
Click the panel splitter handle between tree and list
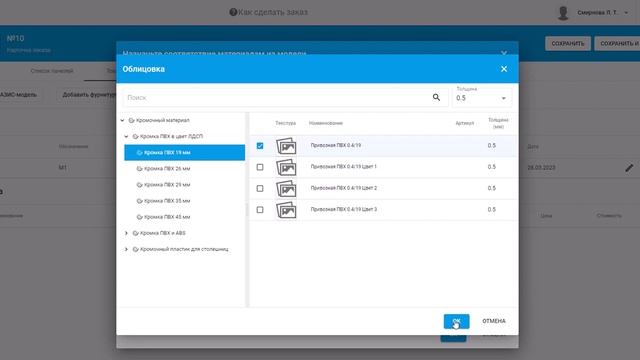point(247,210)
